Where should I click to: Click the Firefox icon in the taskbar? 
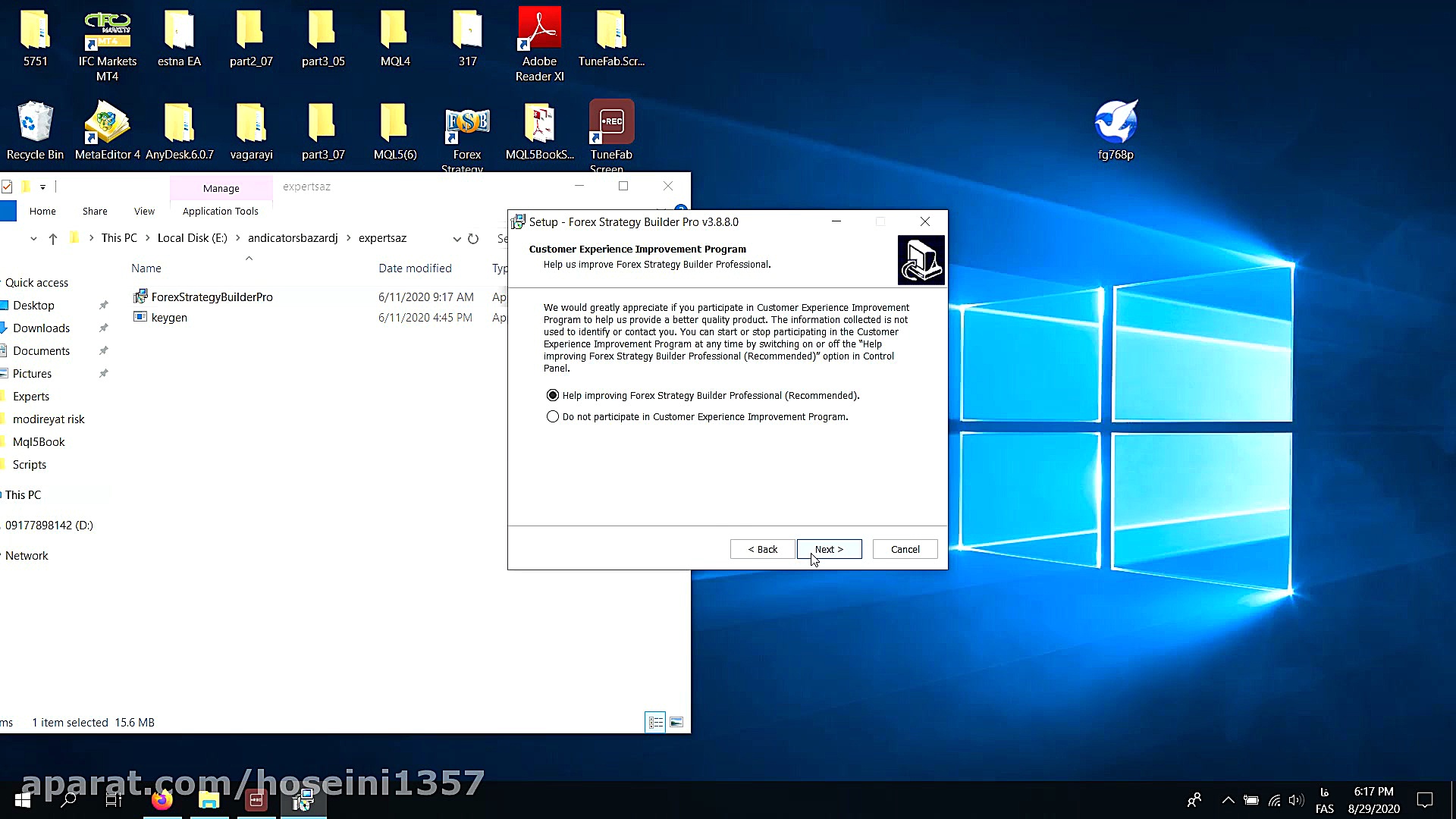162,799
